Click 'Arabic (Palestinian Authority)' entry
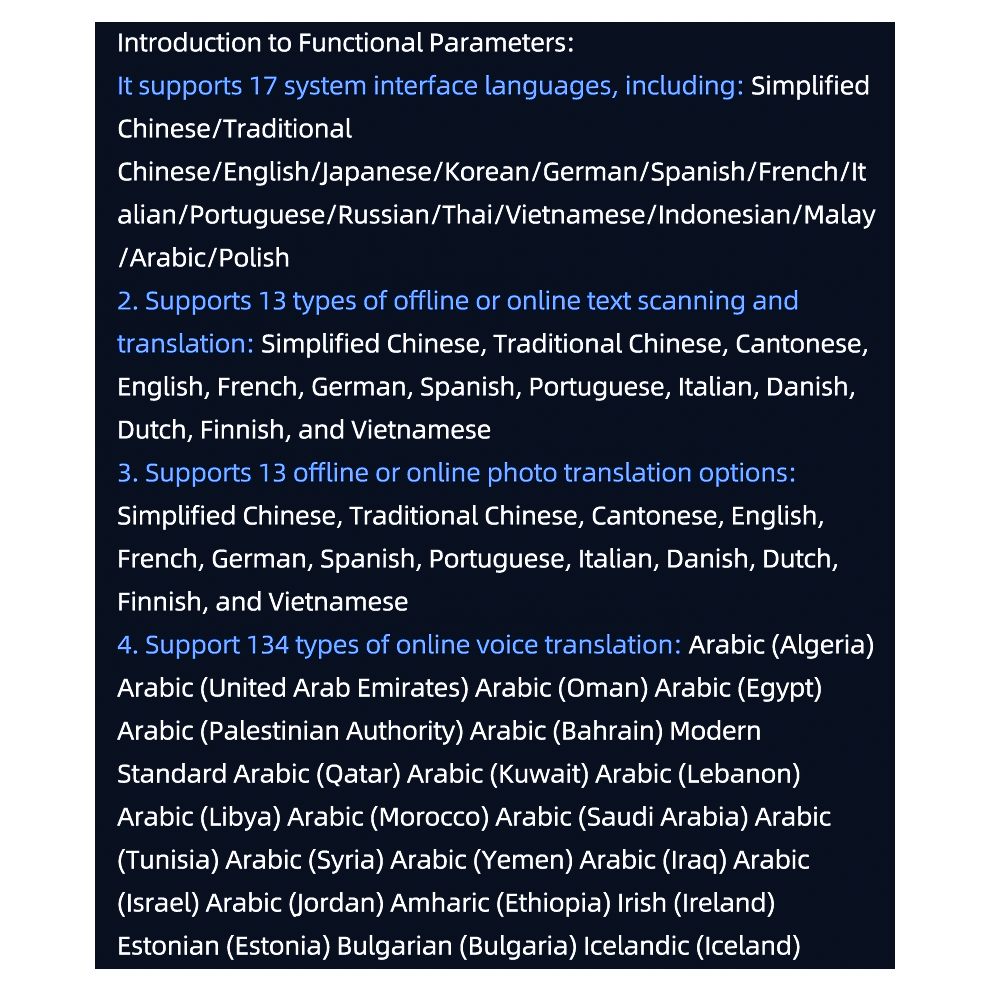 click(x=290, y=731)
